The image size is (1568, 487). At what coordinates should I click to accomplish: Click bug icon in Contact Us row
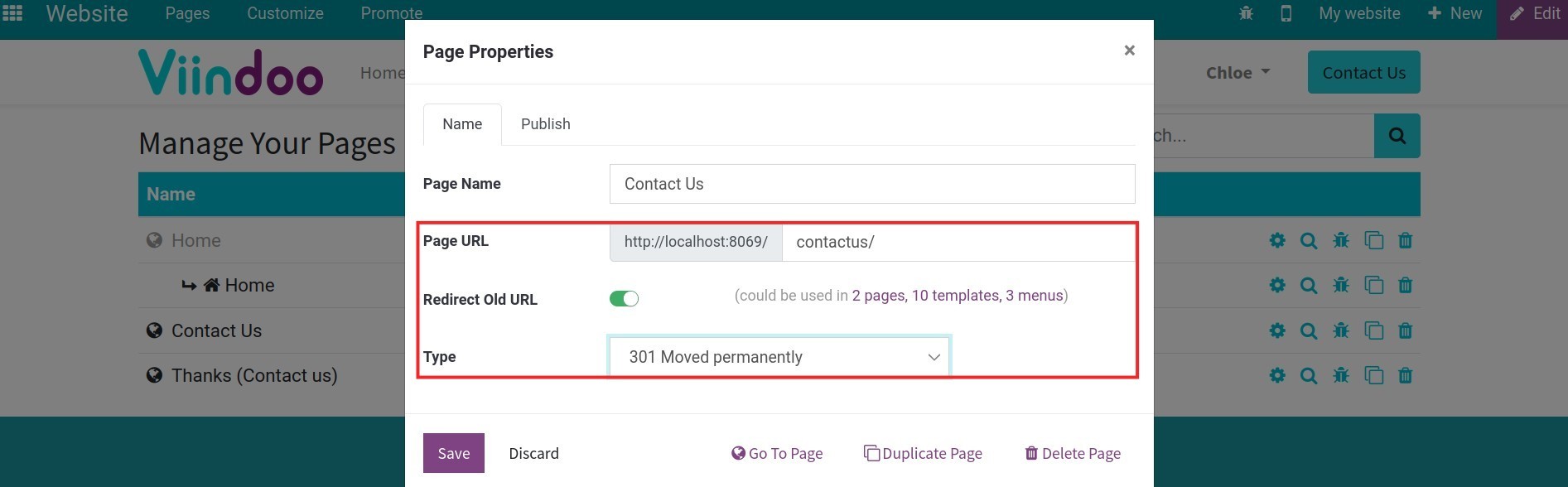tap(1341, 330)
